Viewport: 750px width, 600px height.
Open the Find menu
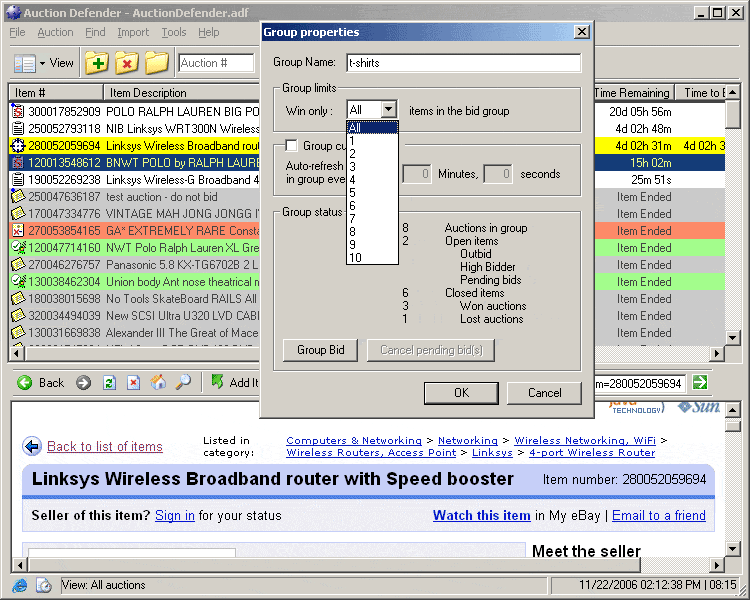pos(95,33)
